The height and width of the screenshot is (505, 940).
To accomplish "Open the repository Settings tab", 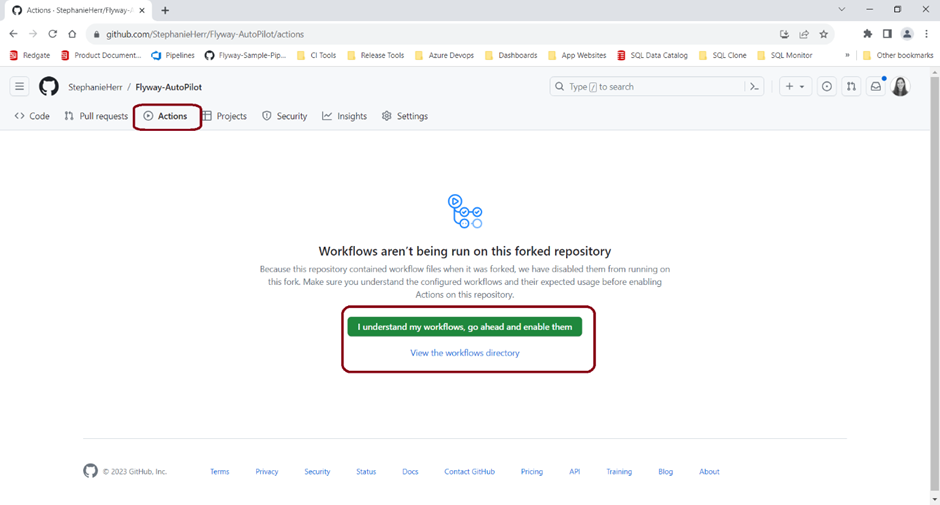I will click(x=404, y=116).
